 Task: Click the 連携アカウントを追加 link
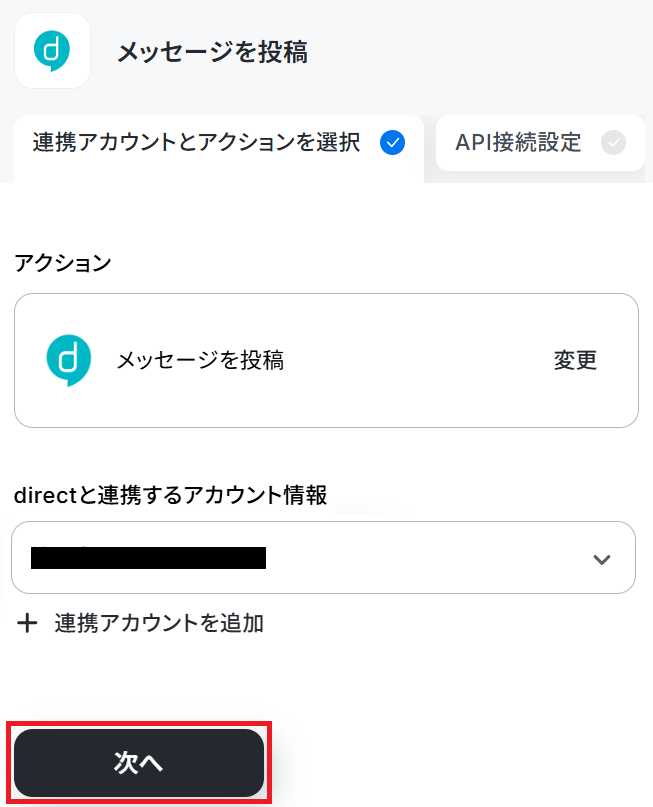159,623
